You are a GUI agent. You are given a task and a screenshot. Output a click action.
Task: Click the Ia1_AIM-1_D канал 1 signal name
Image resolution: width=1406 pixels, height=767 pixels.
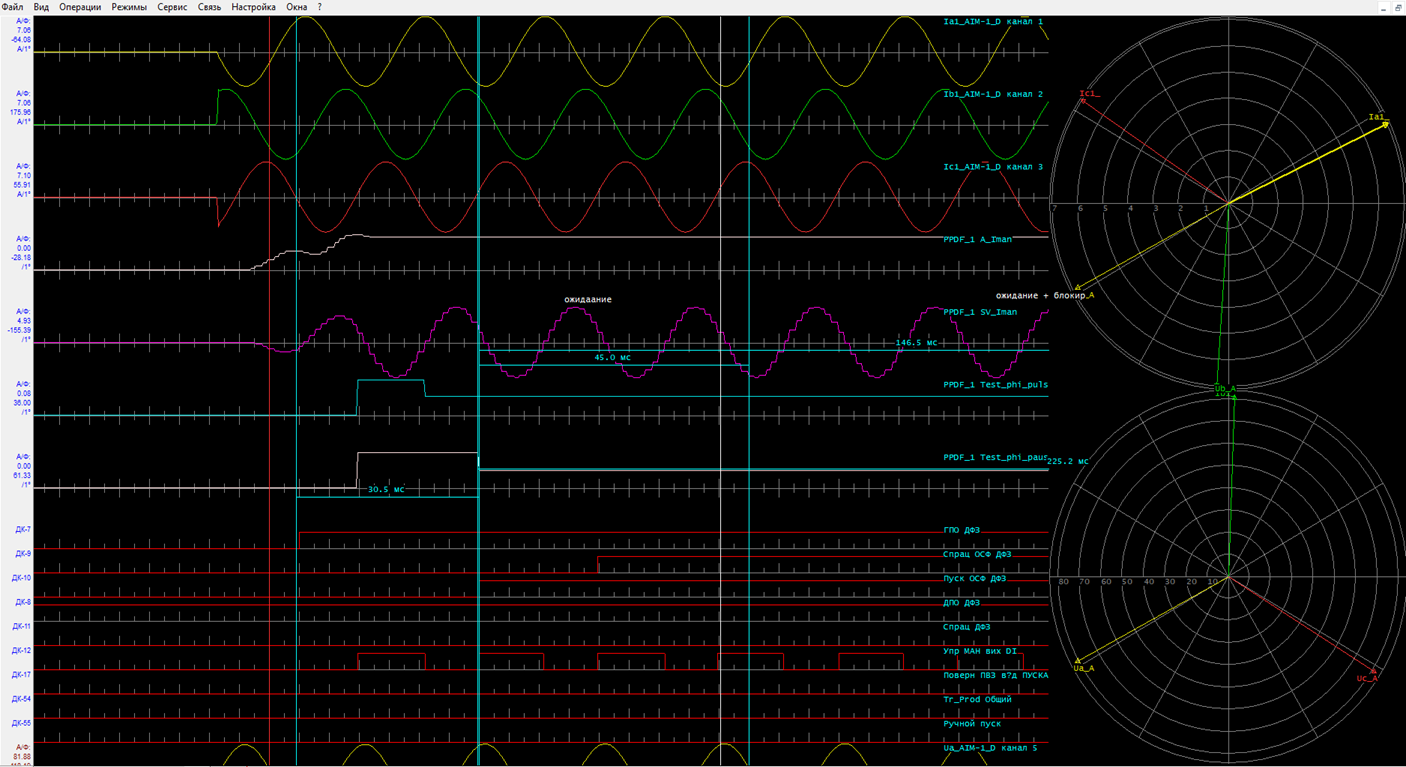click(x=993, y=21)
